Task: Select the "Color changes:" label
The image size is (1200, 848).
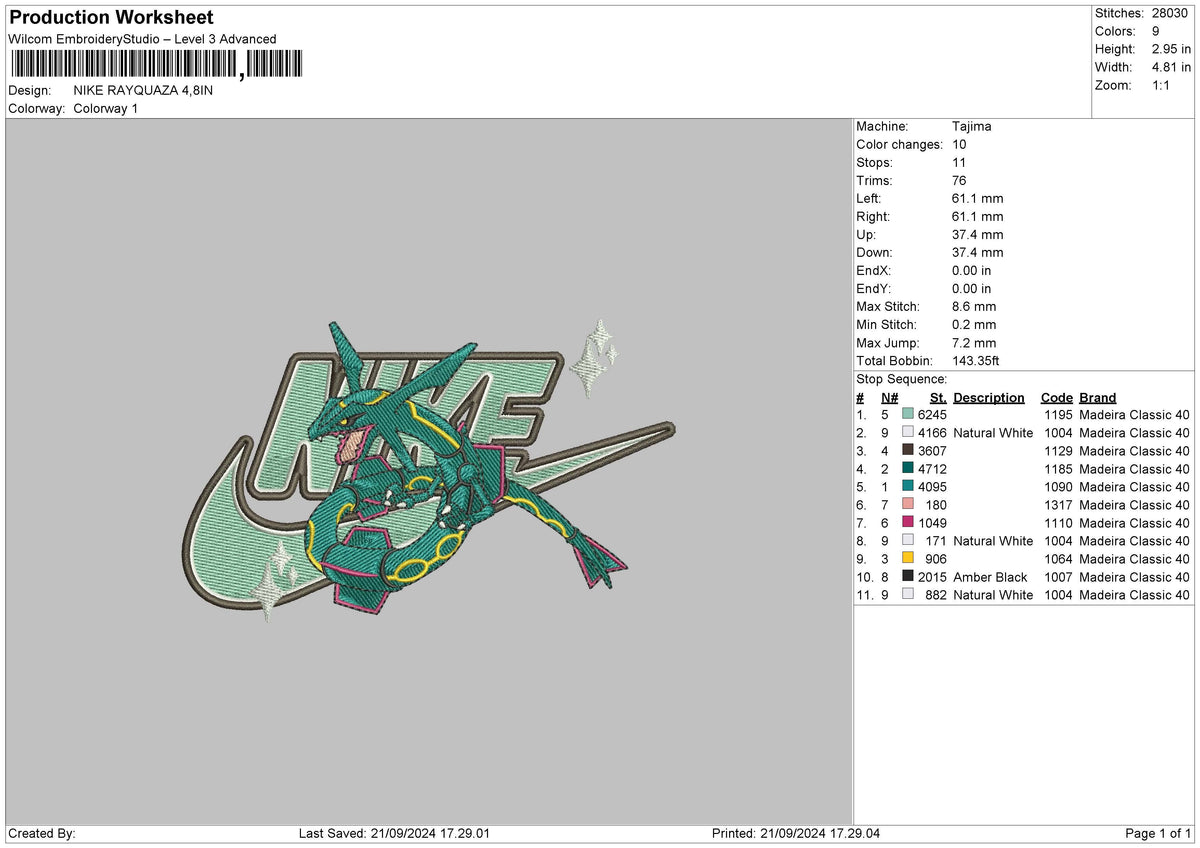Action: [899, 145]
